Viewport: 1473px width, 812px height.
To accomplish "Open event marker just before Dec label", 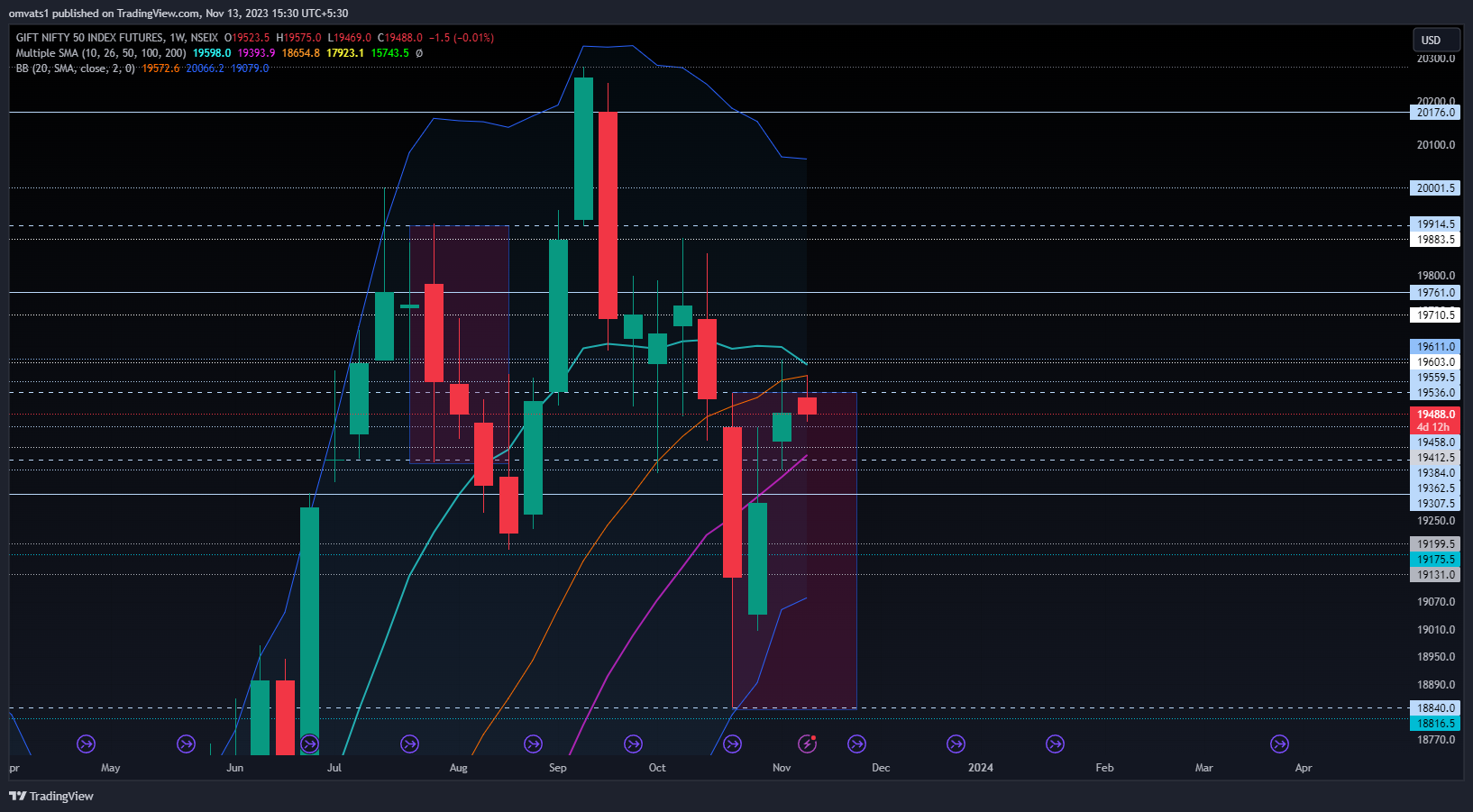I will pos(856,744).
